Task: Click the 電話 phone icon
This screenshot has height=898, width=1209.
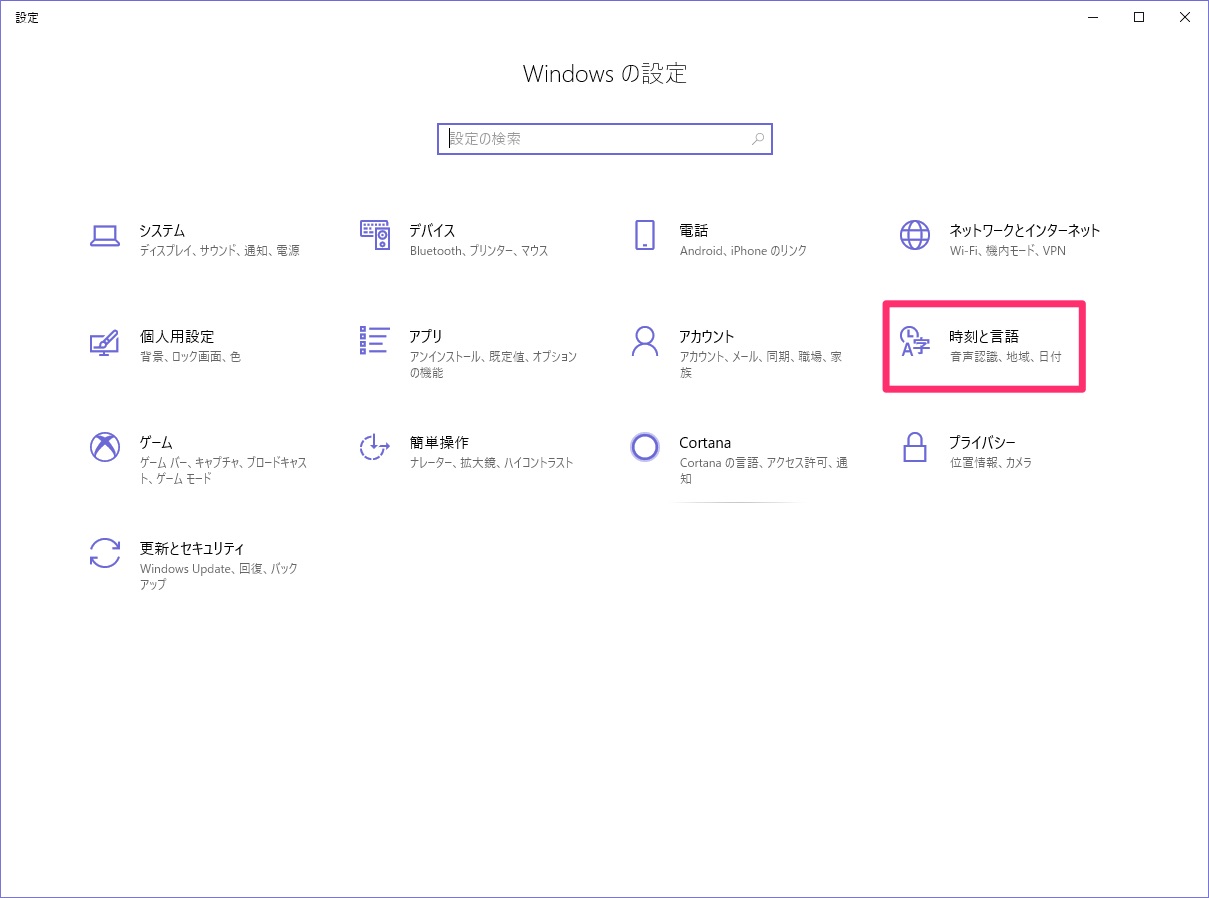Action: tap(645, 235)
